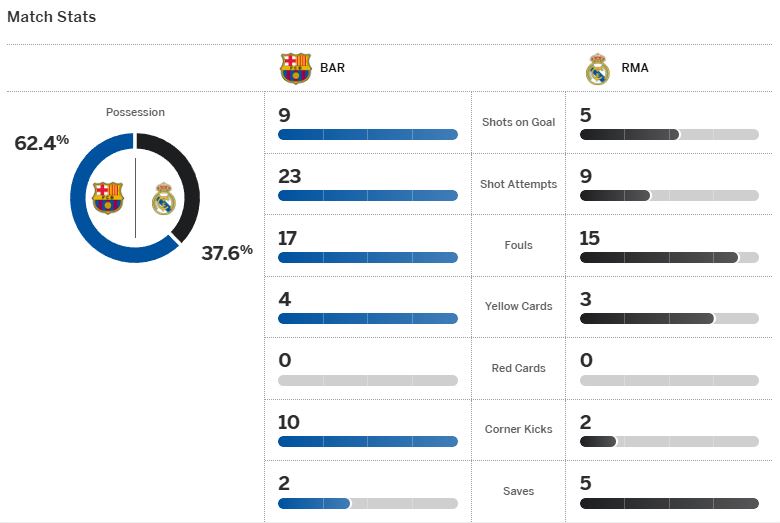Click the Real Madrid crest inside the possession chart
This screenshot has width=780, height=523.
click(x=164, y=199)
